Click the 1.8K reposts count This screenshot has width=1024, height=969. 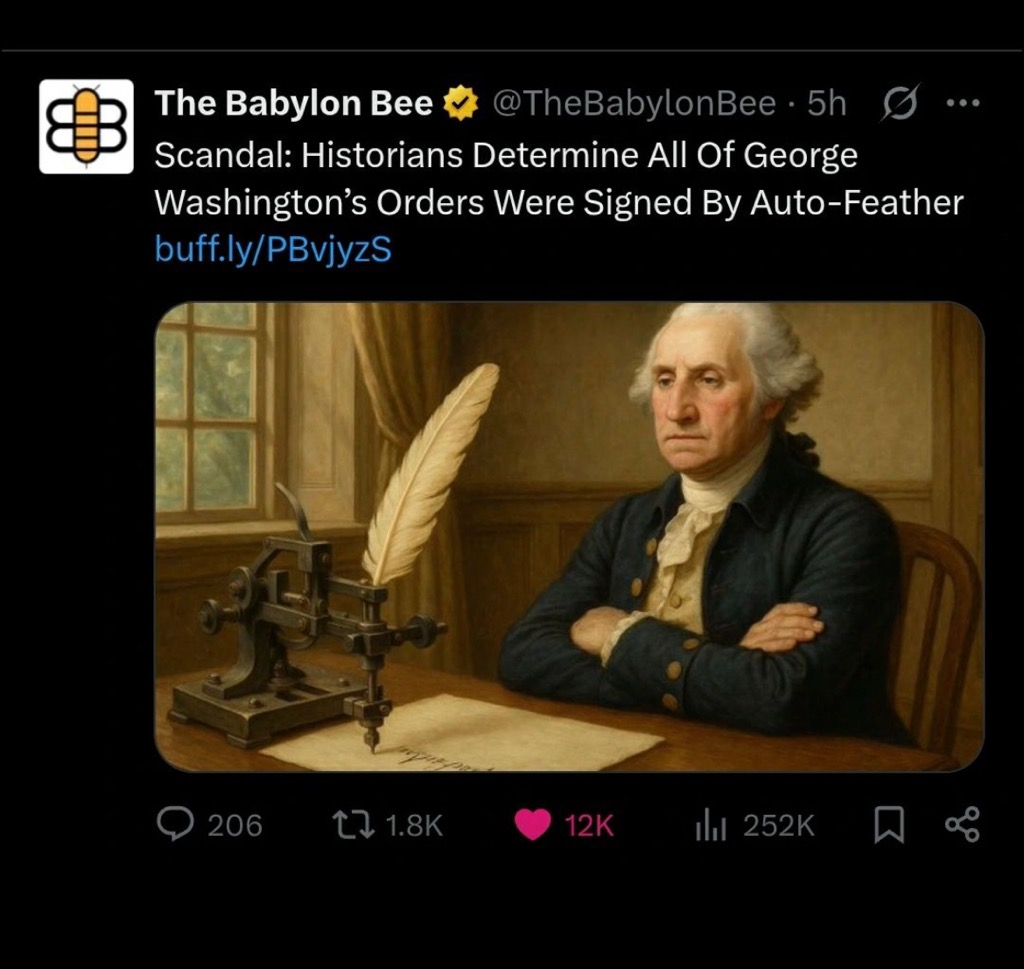(x=415, y=825)
